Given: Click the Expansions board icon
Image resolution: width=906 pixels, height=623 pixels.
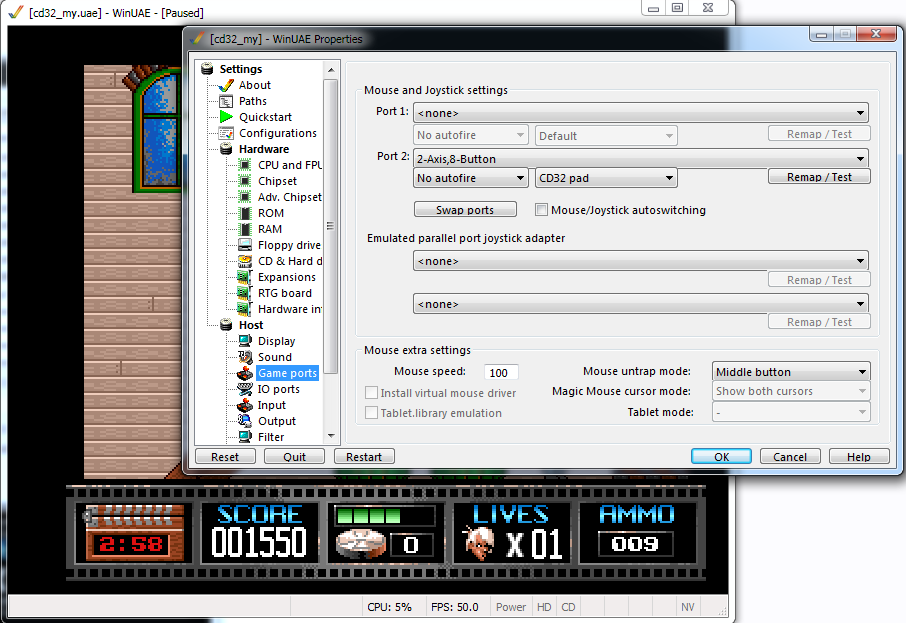Looking at the screenshot, I should (x=245, y=277).
